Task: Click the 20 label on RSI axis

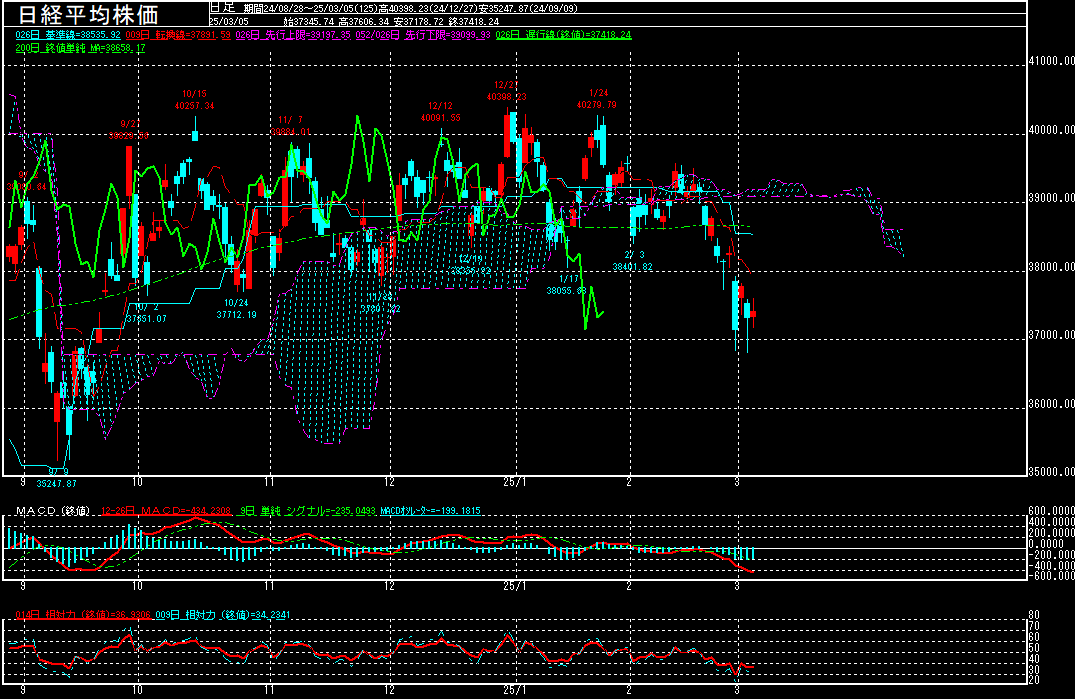Action: click(1034, 680)
